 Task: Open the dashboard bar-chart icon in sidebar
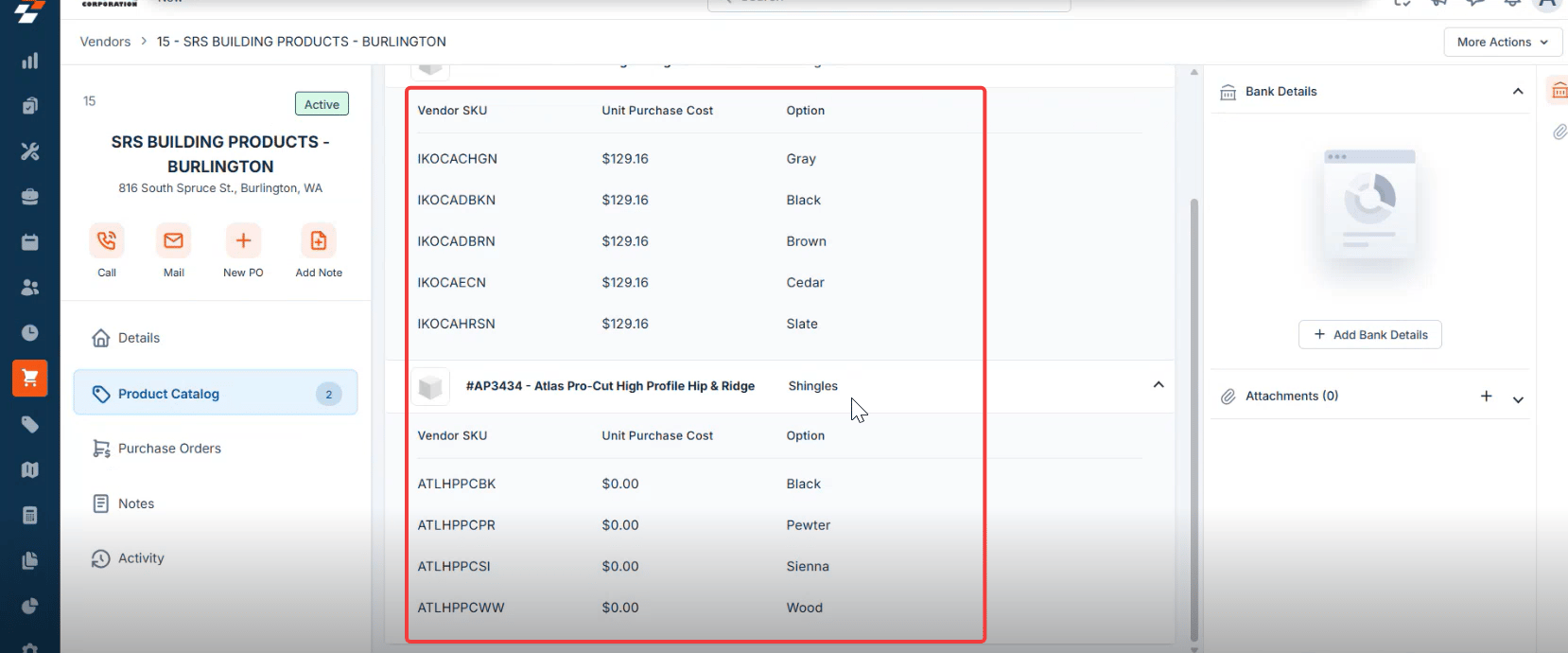(x=30, y=61)
